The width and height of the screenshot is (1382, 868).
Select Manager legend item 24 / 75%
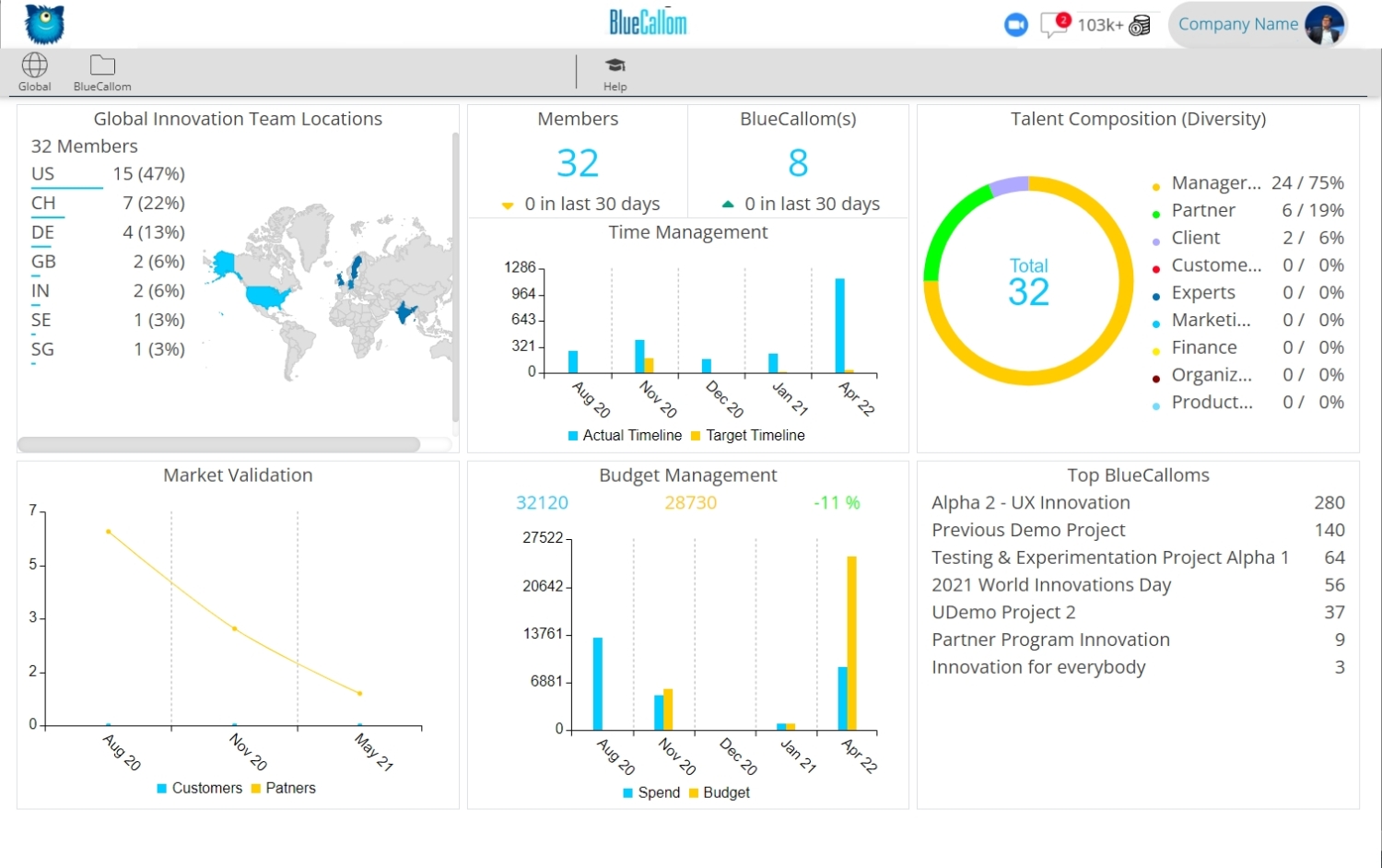(1247, 182)
